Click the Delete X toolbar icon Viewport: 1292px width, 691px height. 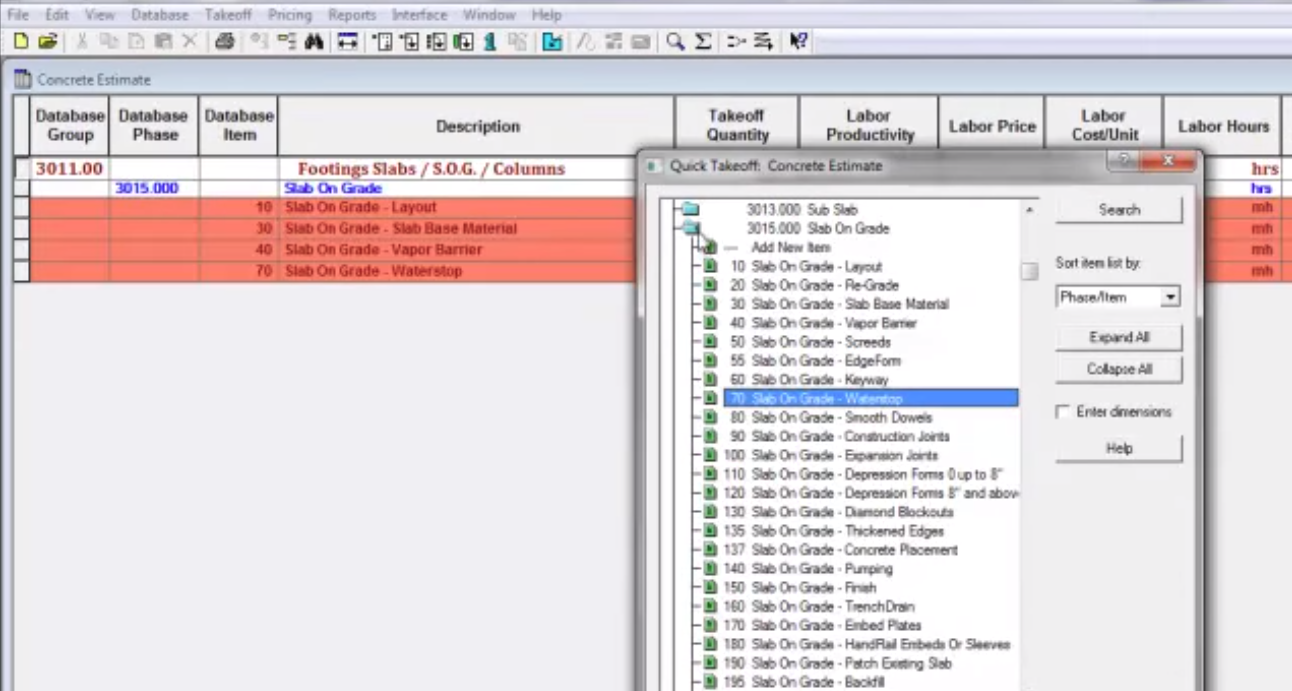pos(189,42)
